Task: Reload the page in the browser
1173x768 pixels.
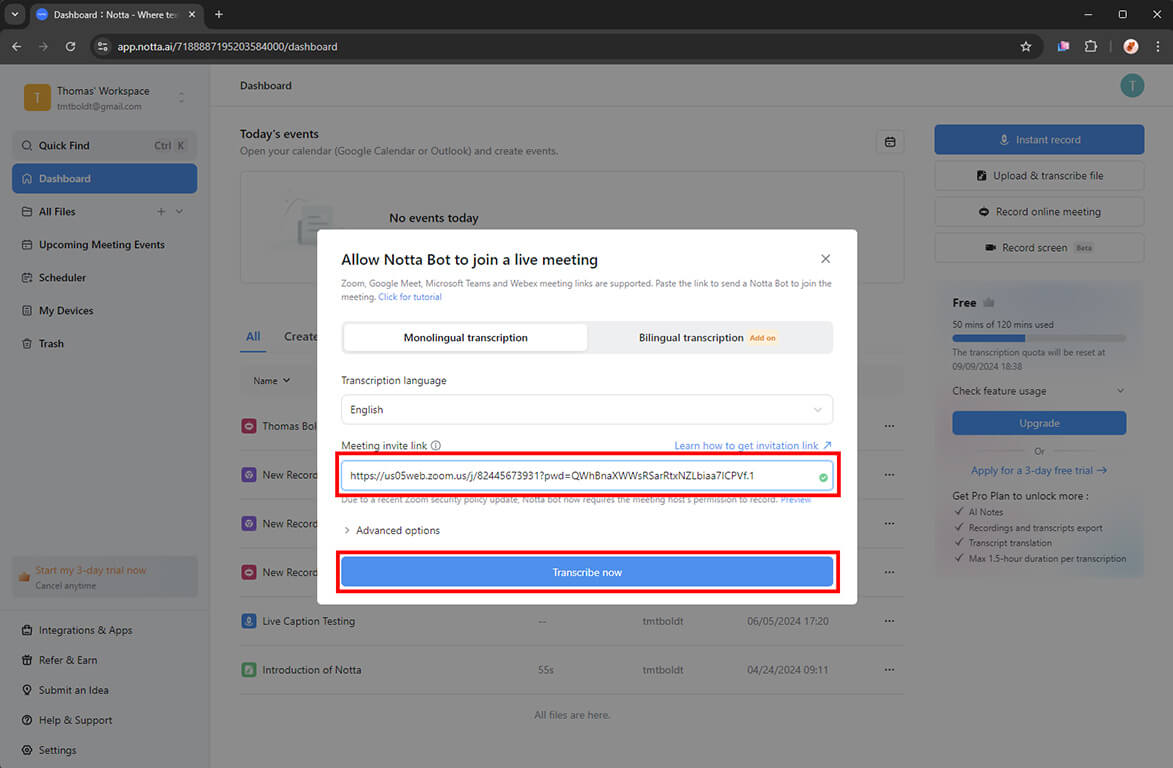Action: click(70, 46)
